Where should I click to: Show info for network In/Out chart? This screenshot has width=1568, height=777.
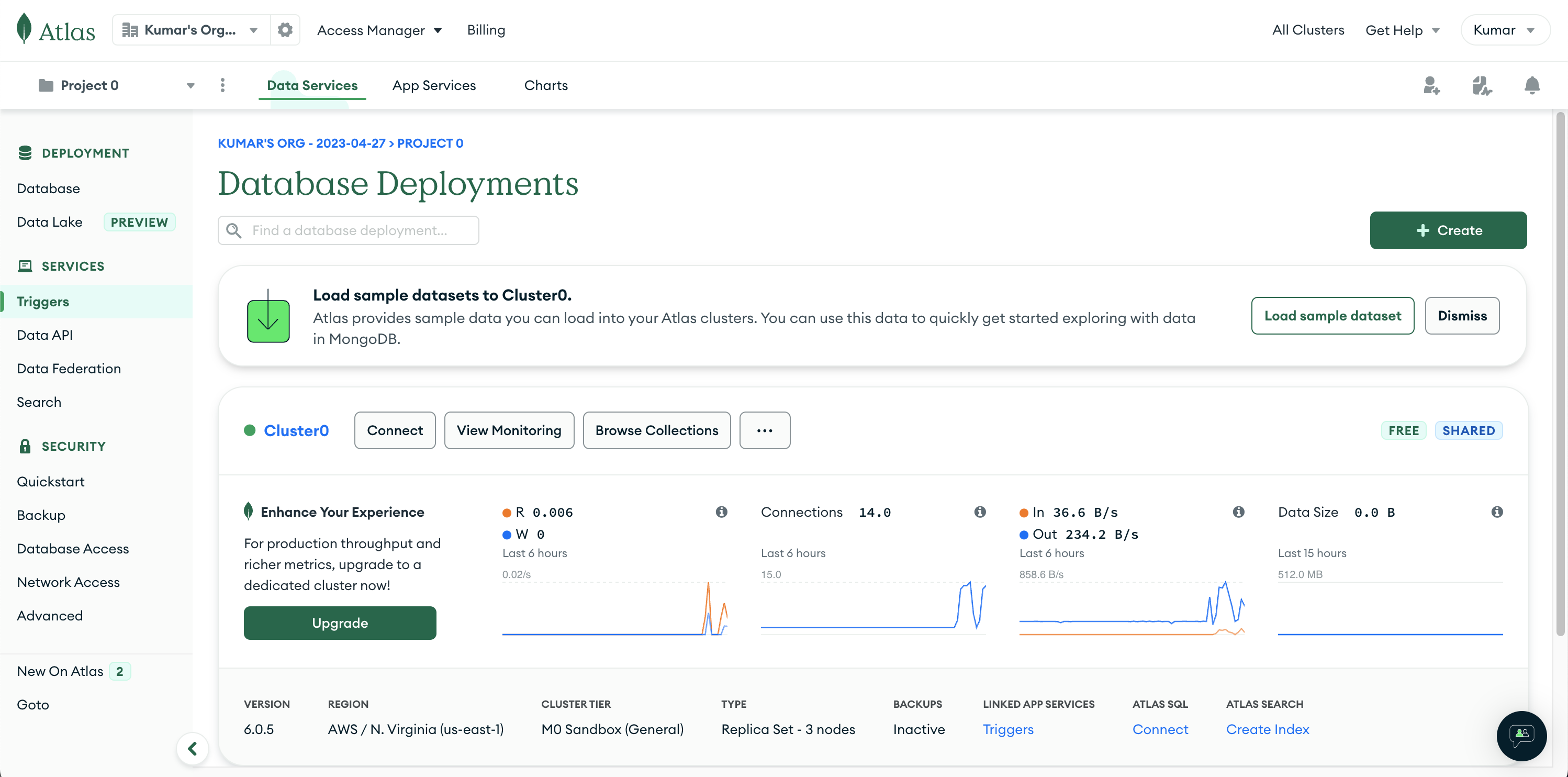pos(1238,512)
